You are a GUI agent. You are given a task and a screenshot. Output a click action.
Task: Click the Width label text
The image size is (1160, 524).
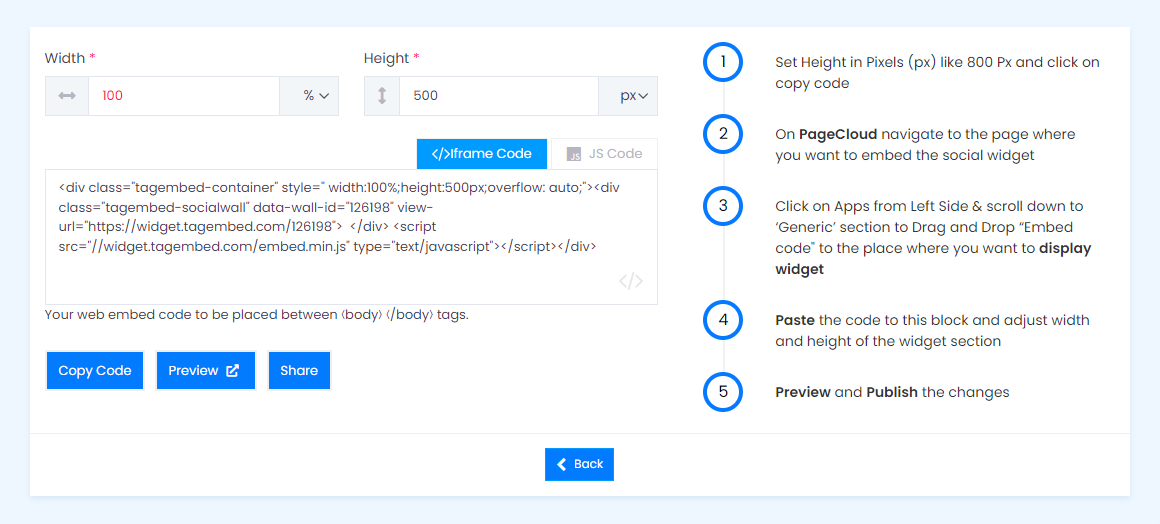[x=65, y=58]
